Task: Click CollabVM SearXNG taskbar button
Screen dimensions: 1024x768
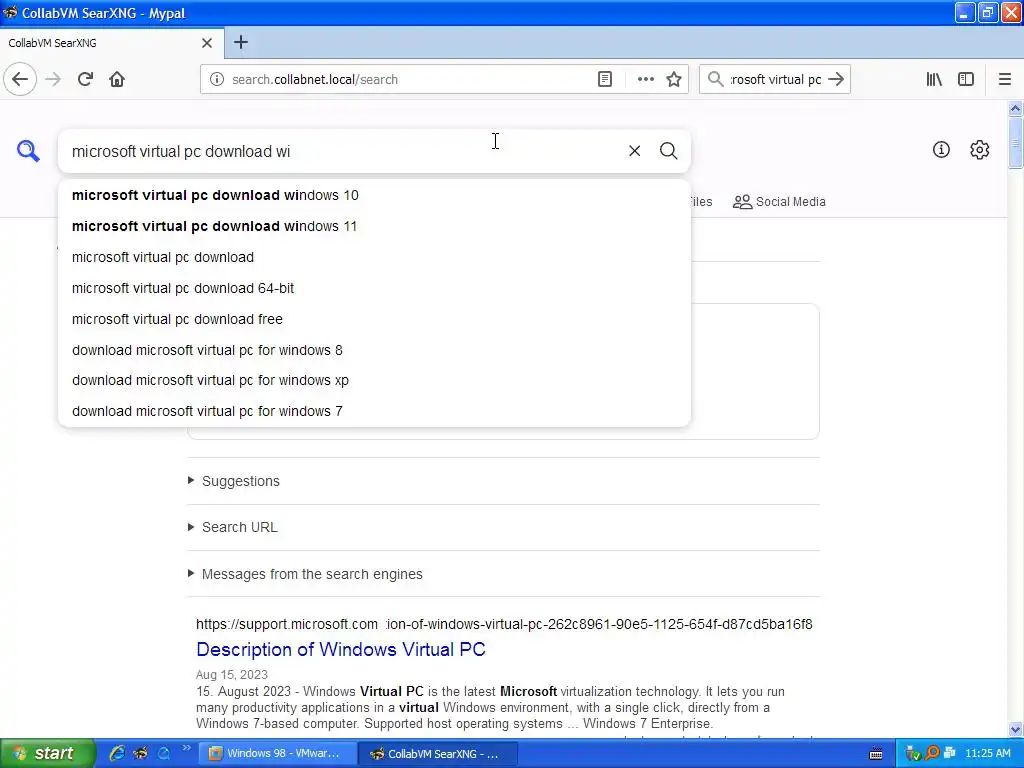Action: tap(438, 754)
